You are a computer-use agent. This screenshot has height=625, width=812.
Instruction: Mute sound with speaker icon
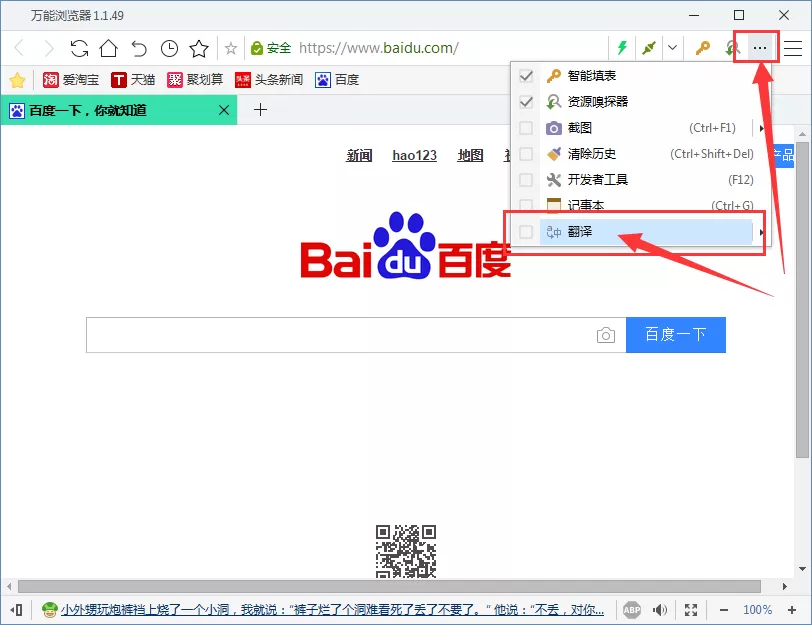[659, 610]
